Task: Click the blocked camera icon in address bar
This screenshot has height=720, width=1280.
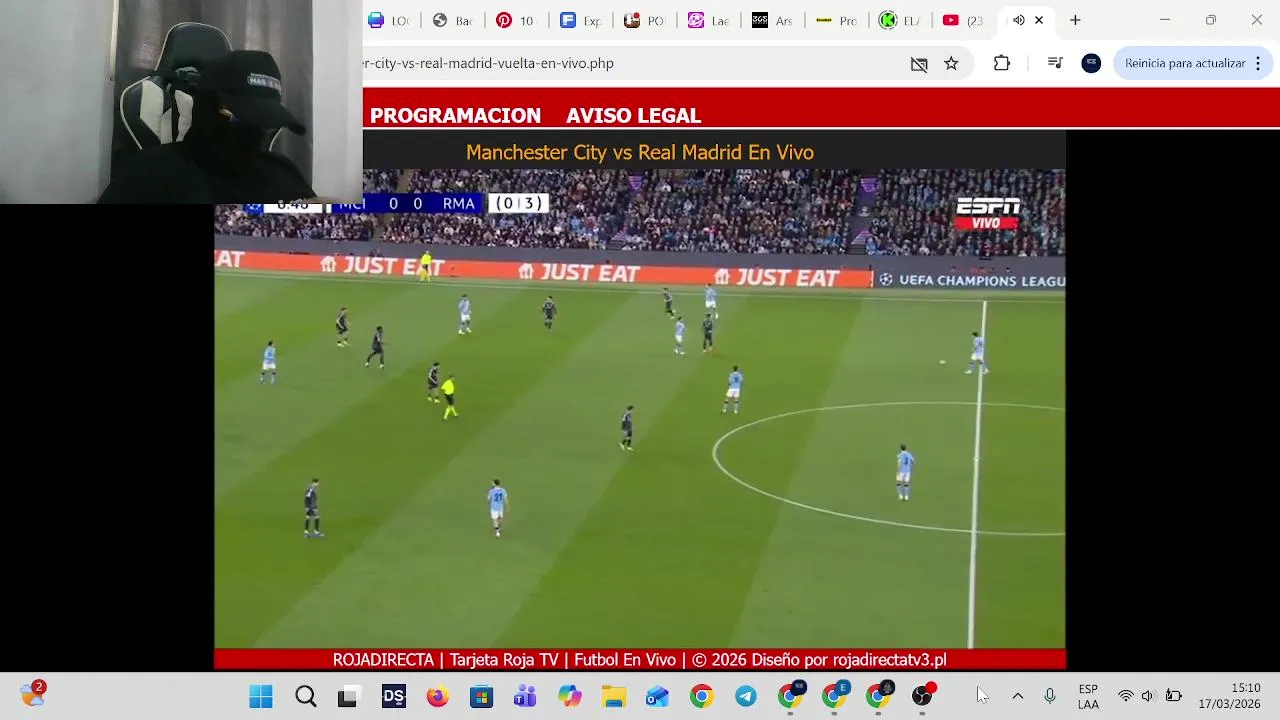Action: pyautogui.click(x=919, y=64)
